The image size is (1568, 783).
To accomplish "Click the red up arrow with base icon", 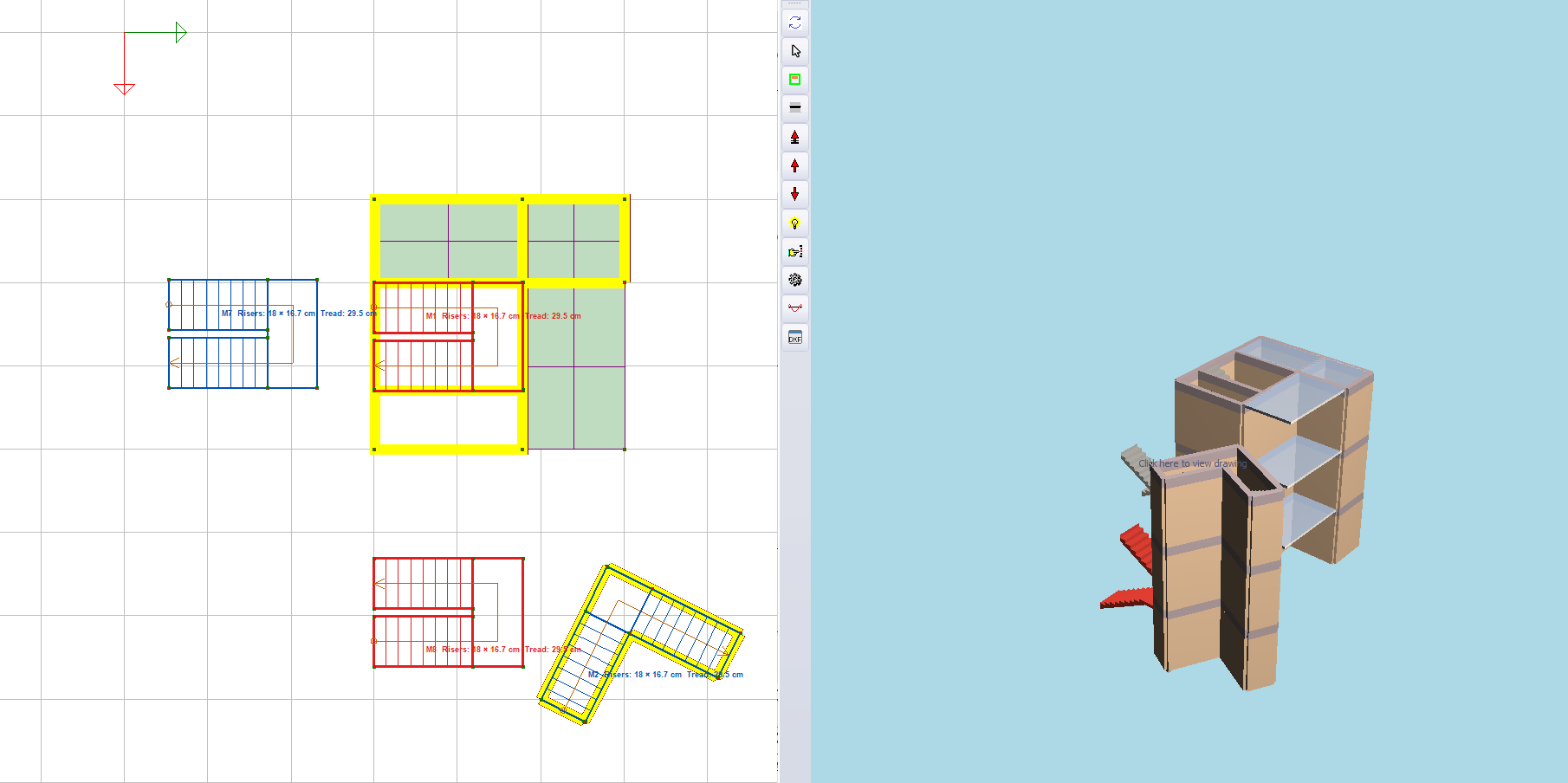I will 794,137.
